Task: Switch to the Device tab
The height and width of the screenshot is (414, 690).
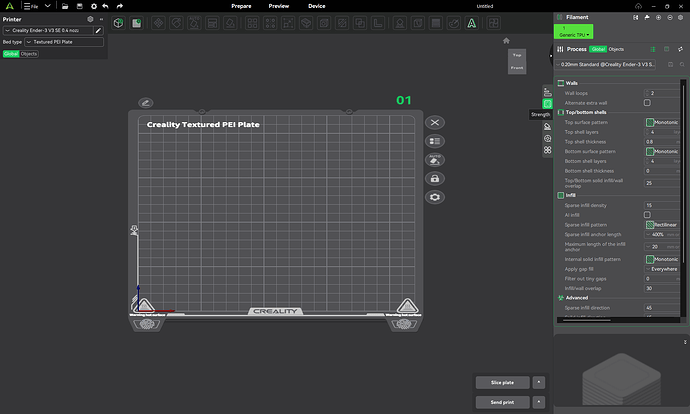Action: pyautogui.click(x=316, y=6)
